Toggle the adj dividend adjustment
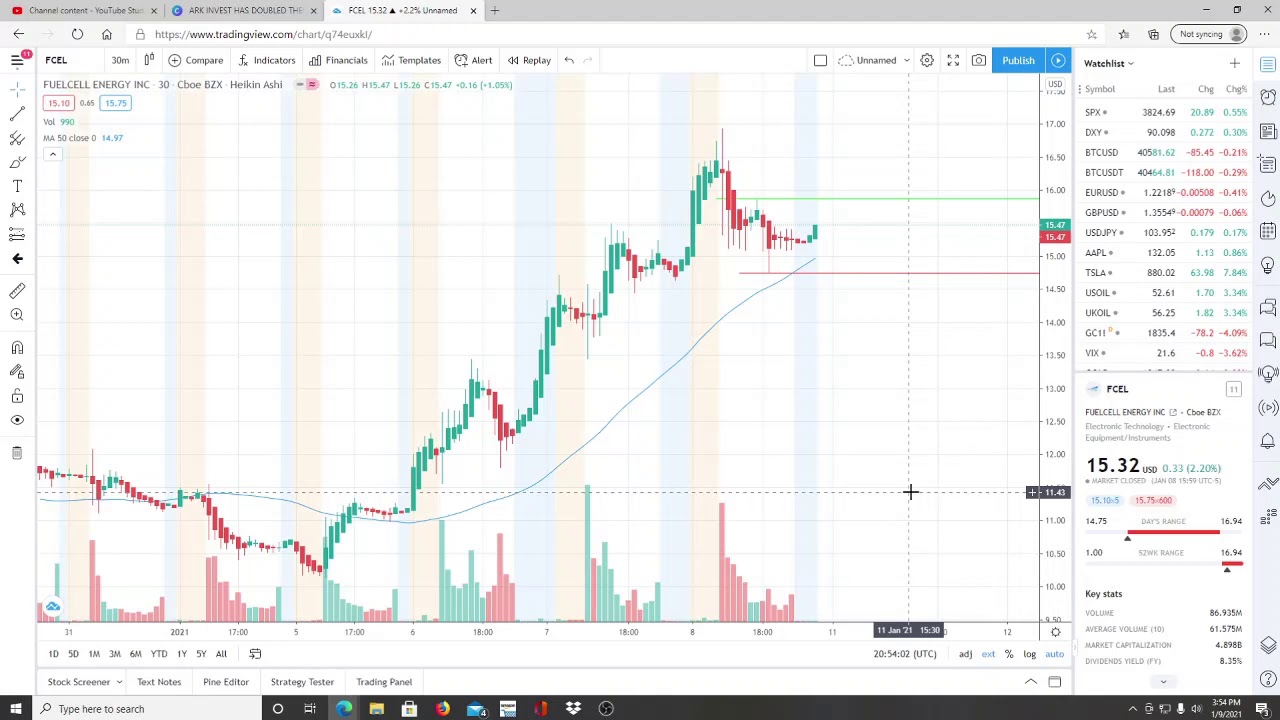Viewport: 1280px width, 720px height. [x=965, y=654]
